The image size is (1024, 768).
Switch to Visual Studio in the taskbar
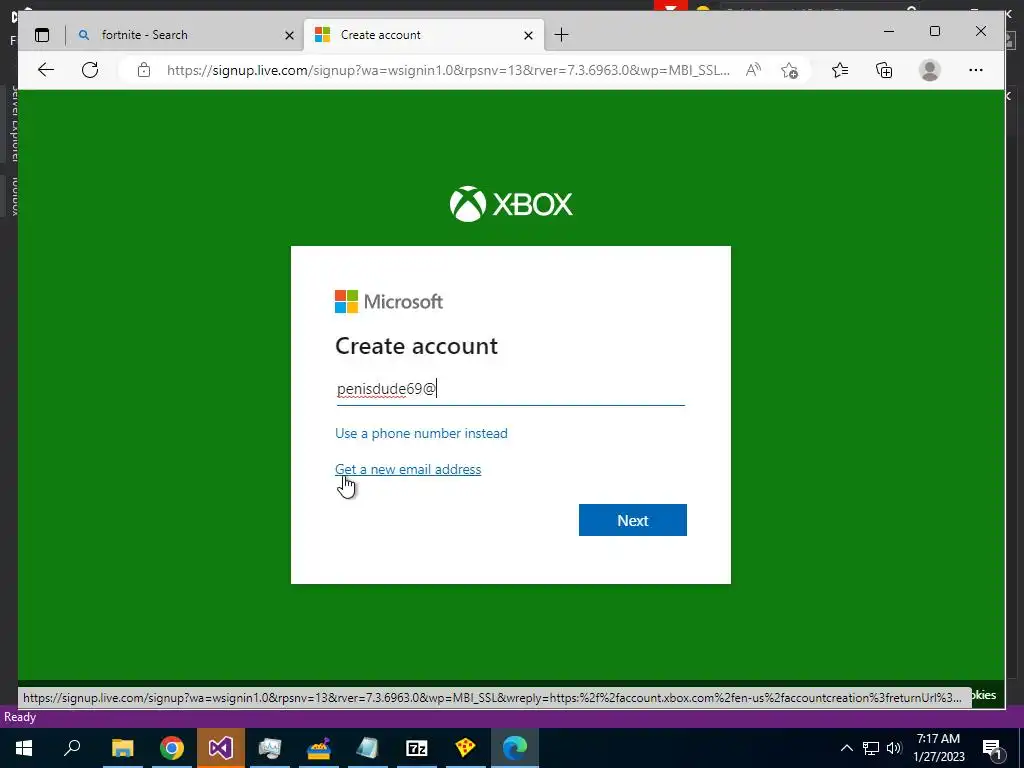tap(221, 748)
